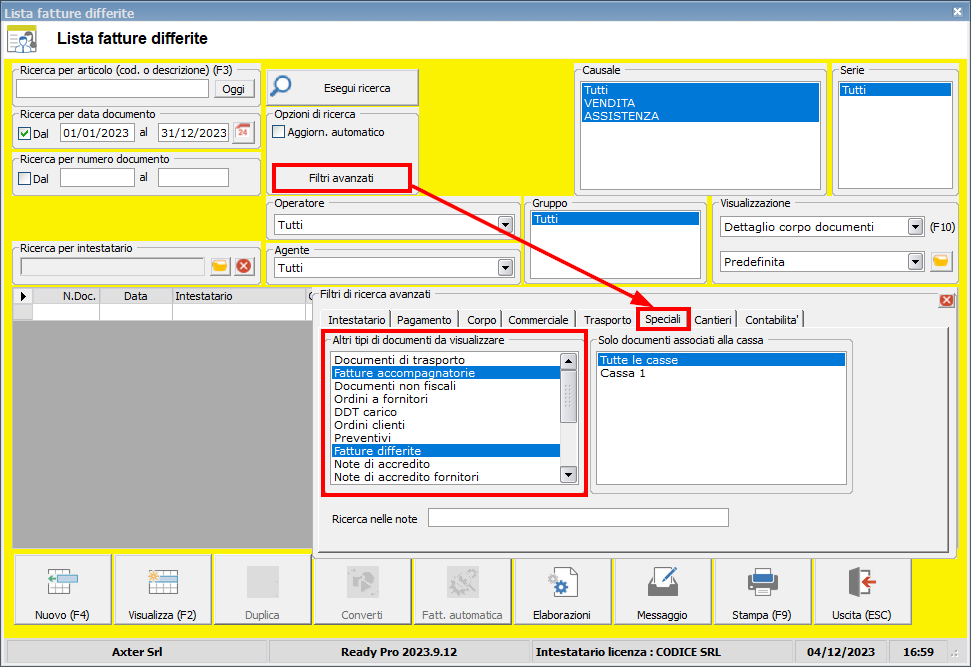Select Documenti di trasporto entry
The height and width of the screenshot is (667, 971).
point(446,360)
